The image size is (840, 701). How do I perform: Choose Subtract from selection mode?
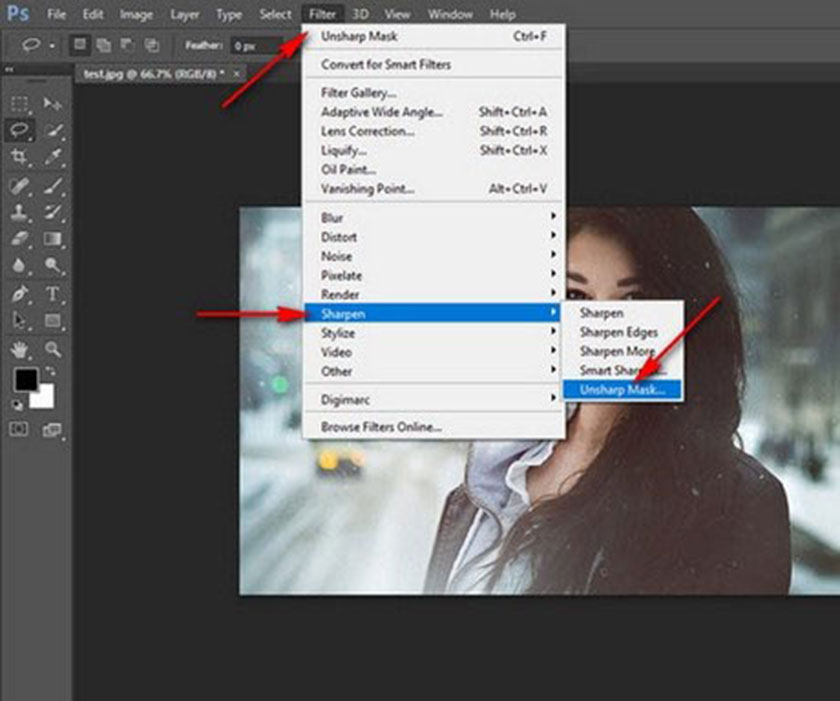(x=128, y=45)
